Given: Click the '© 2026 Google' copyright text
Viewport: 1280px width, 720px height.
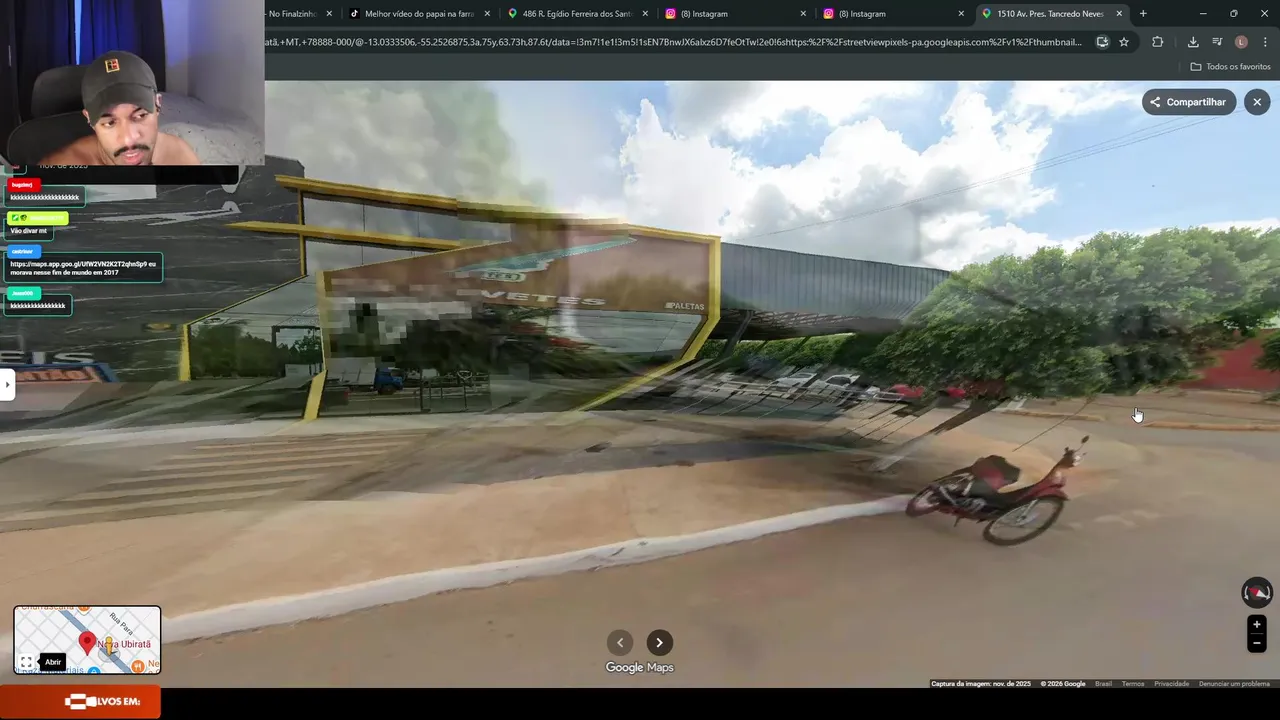Looking at the screenshot, I should 1063,684.
